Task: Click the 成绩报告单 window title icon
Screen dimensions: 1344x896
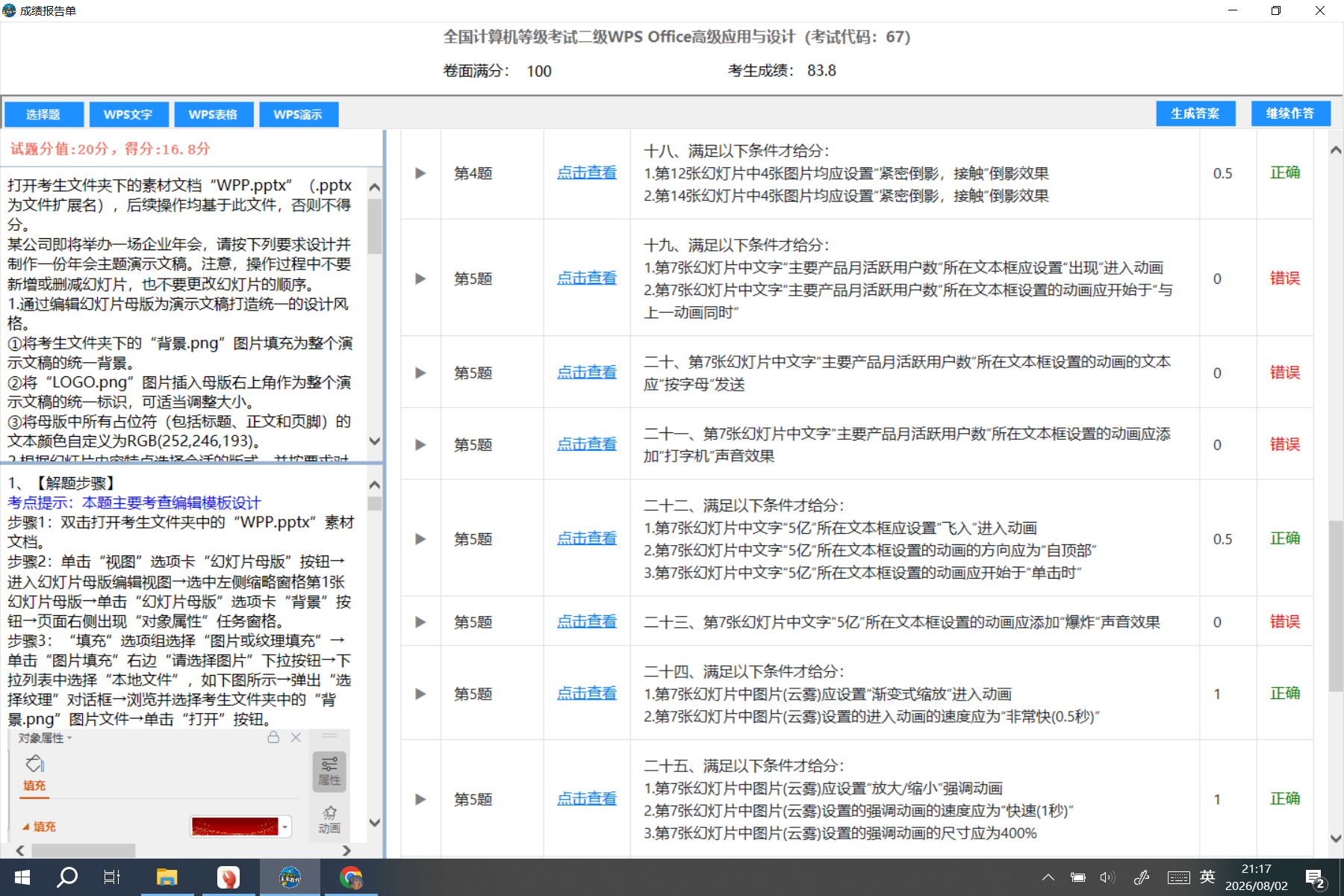Action: tap(9, 10)
